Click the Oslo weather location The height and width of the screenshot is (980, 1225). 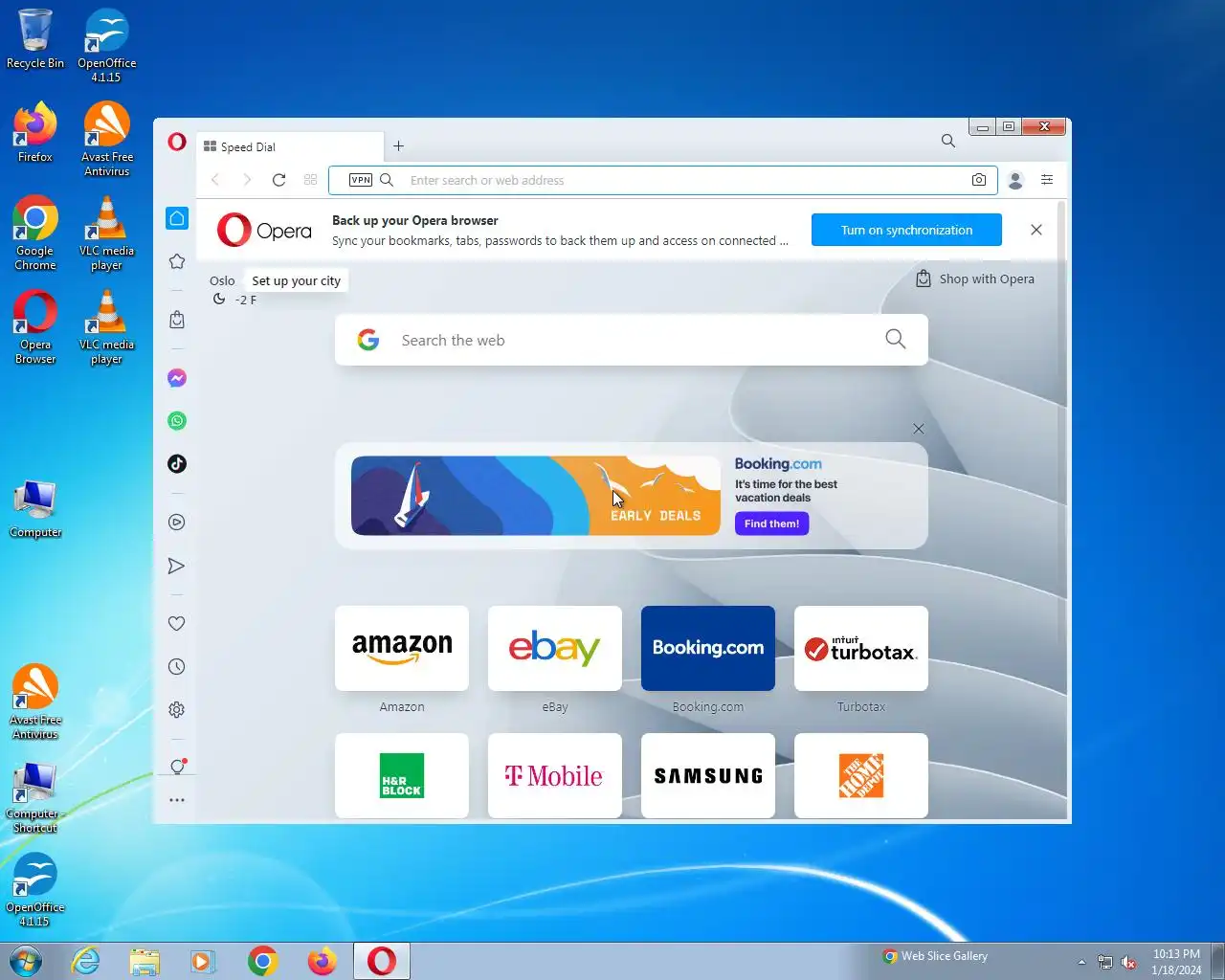(222, 280)
